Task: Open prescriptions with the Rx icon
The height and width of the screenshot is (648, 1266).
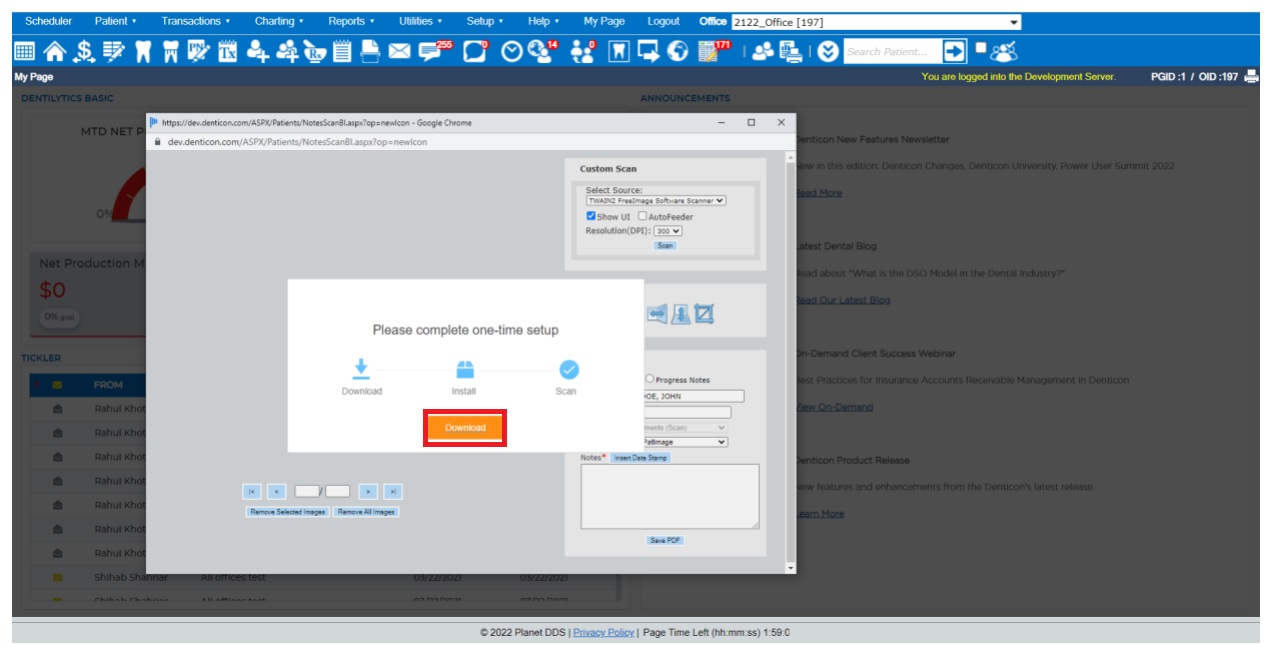Action: pyautogui.click(x=313, y=47)
